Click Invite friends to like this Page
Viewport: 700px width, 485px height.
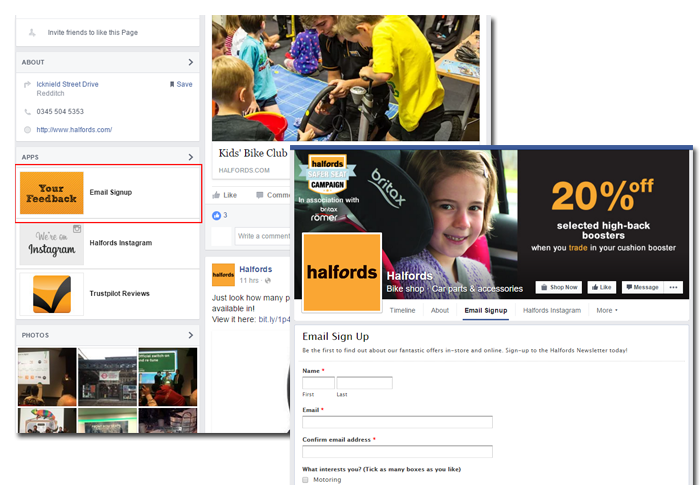tap(92, 33)
